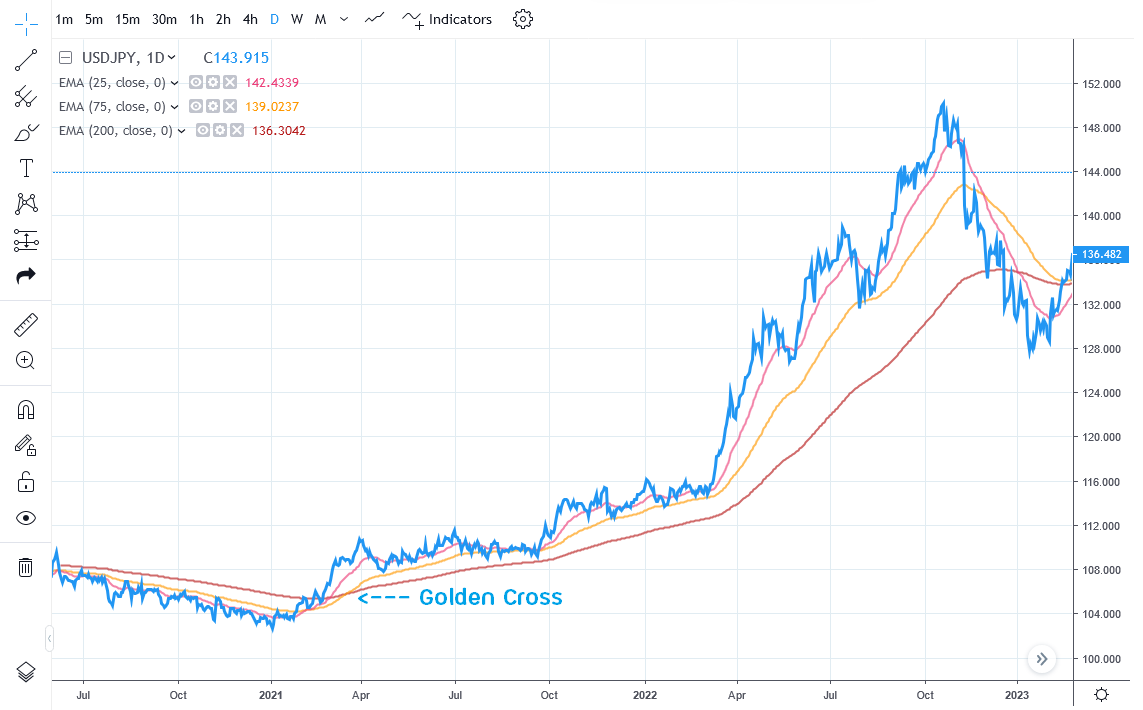The image size is (1143, 710).
Task: Open chart settings gear icon
Action: [522, 19]
